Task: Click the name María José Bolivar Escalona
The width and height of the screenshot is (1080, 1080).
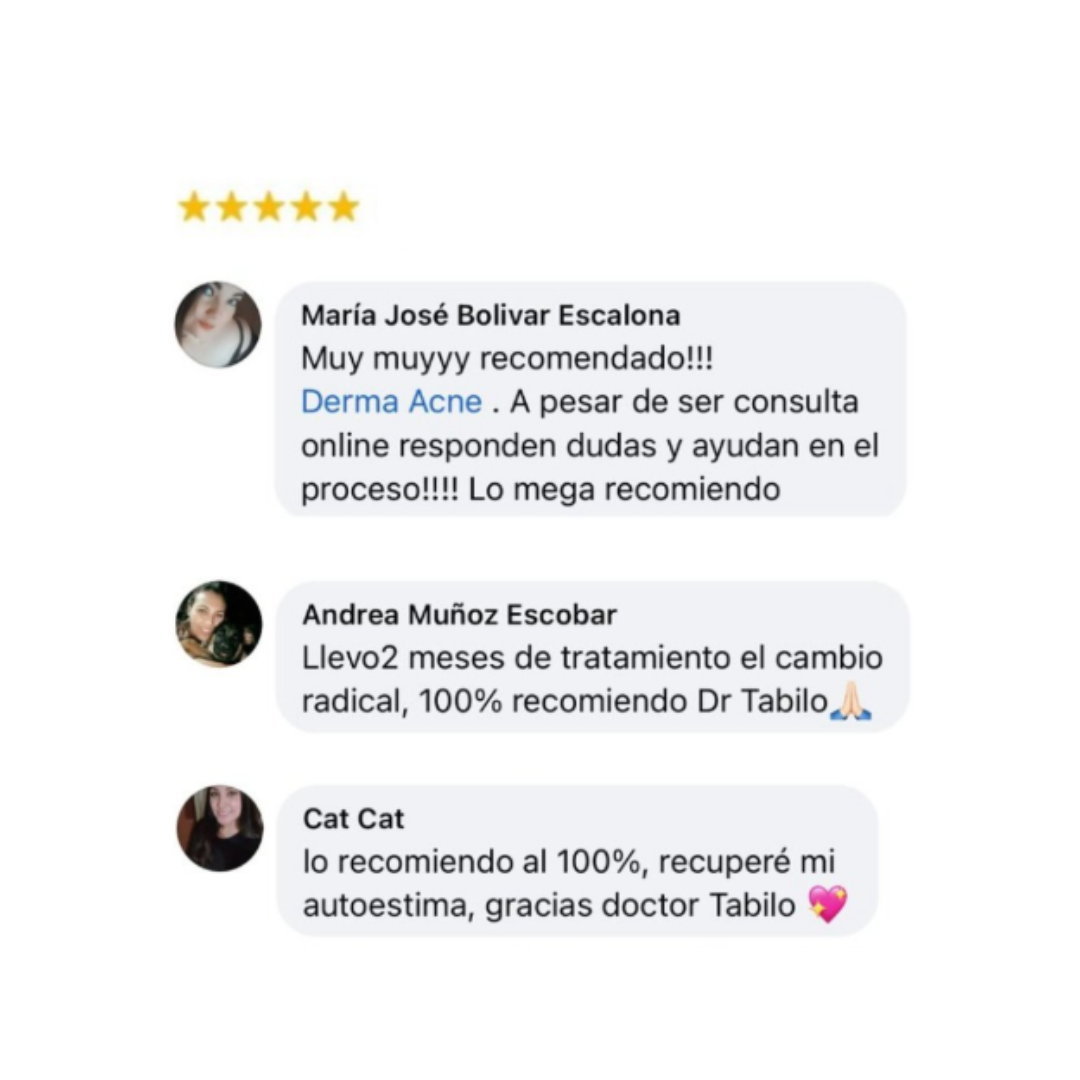Action: 490,315
